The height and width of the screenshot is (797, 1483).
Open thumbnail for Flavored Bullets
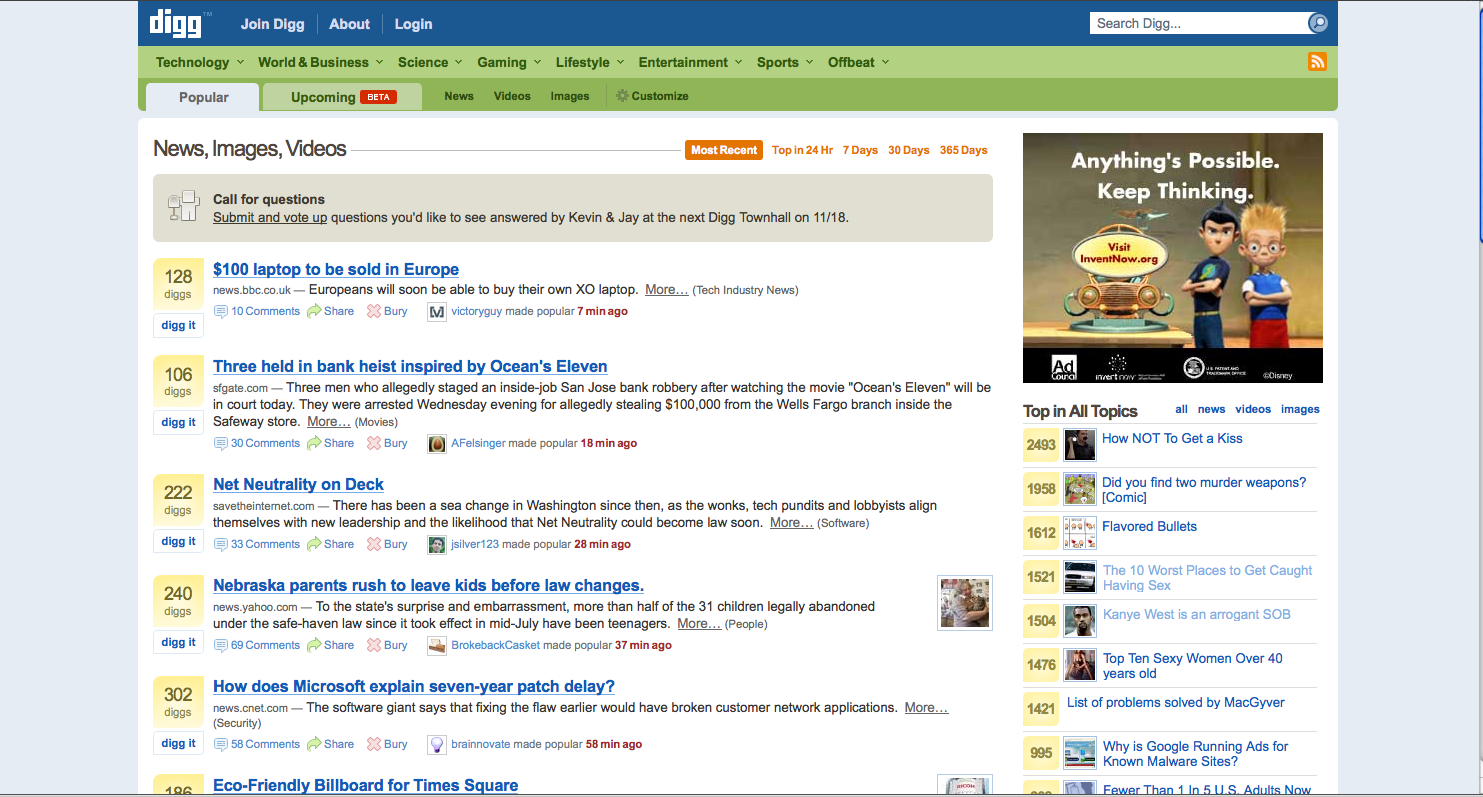tap(1079, 533)
